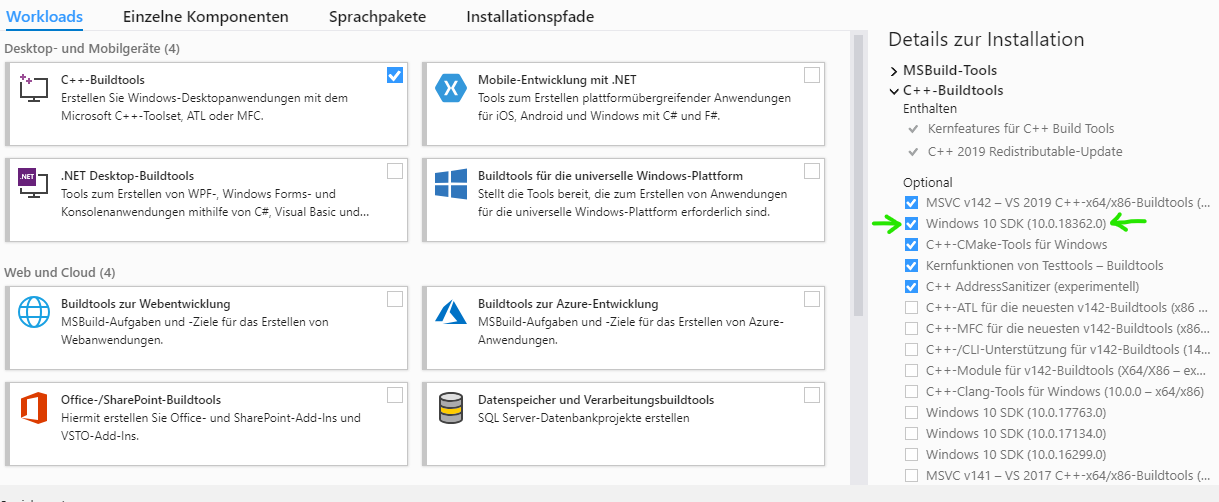This screenshot has width=1219, height=502.
Task: Click the workloads list vertical scrollbar
Action: click(x=858, y=175)
